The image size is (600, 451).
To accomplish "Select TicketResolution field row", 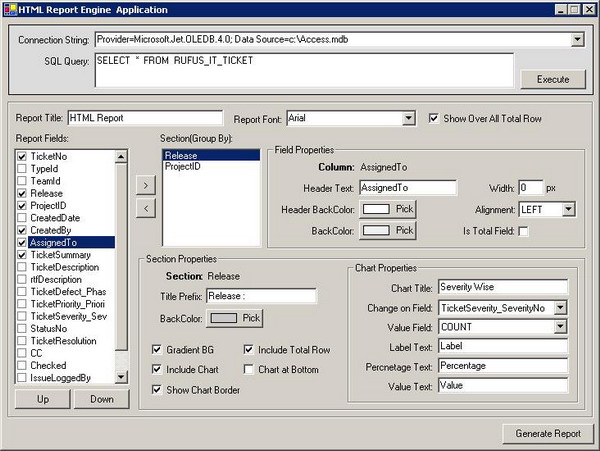I will coord(65,341).
